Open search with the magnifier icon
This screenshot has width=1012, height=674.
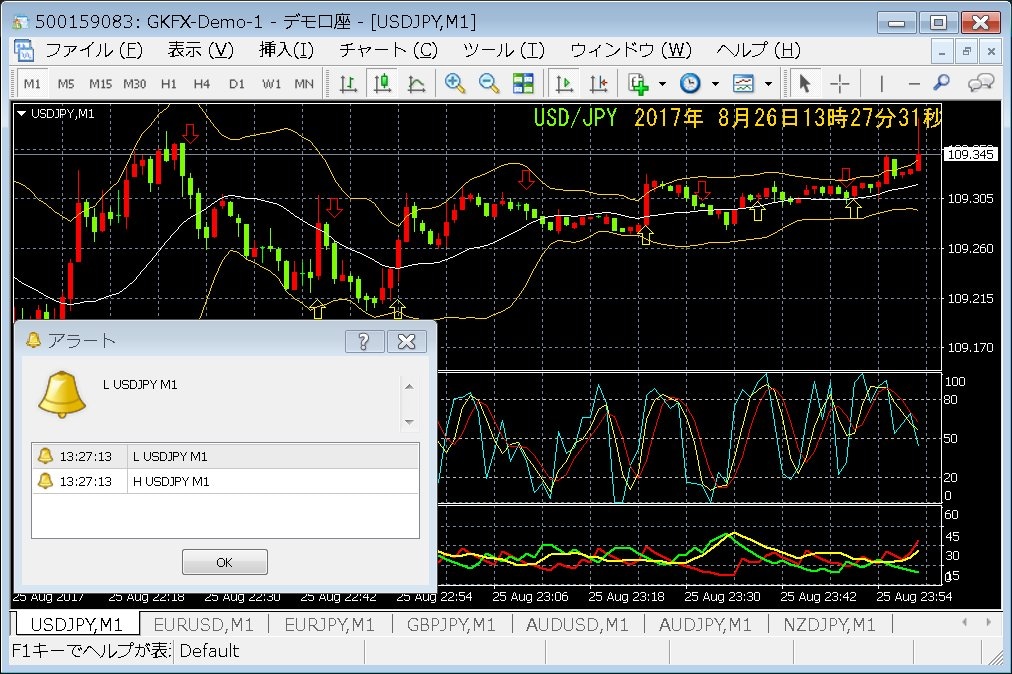click(942, 83)
